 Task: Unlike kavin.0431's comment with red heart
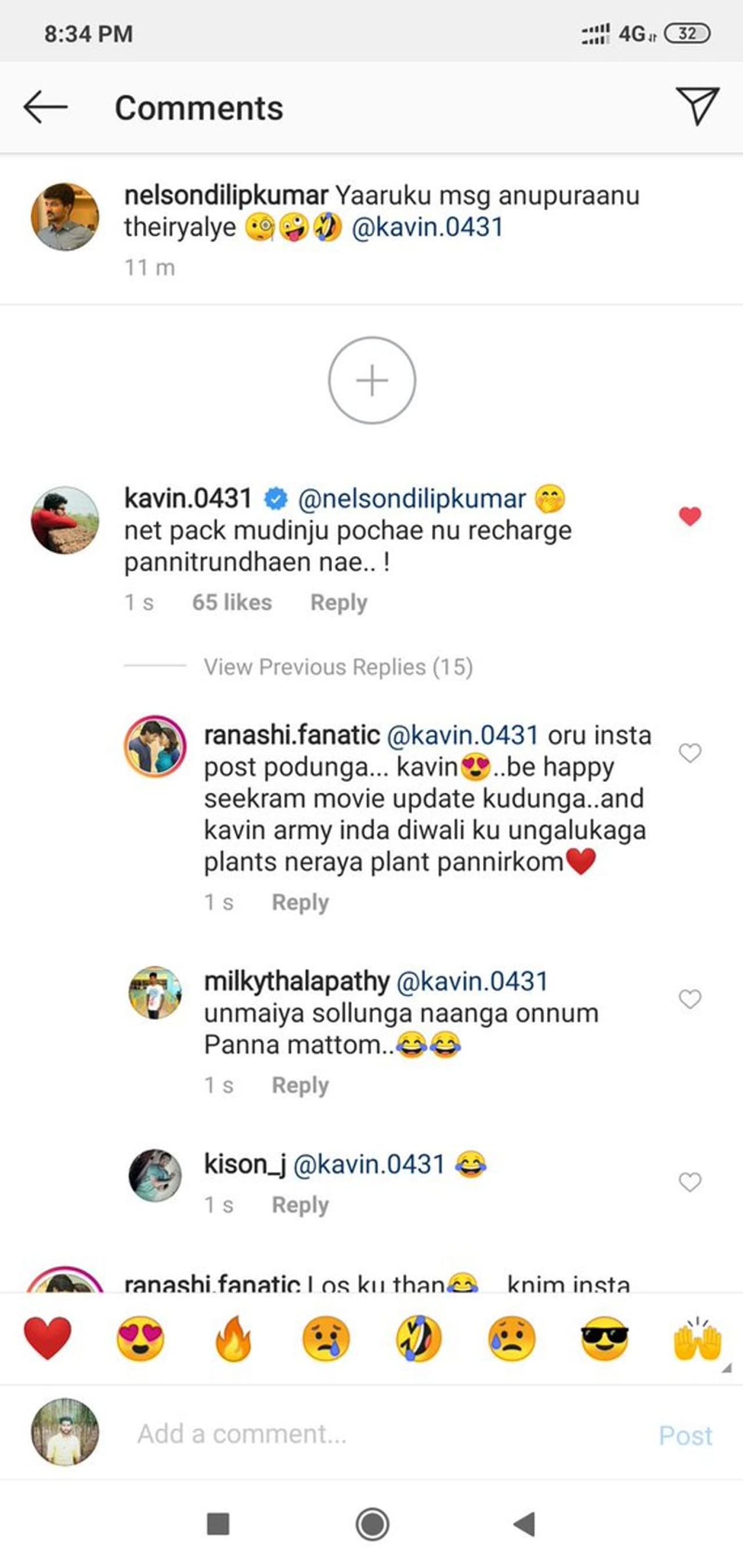690,516
